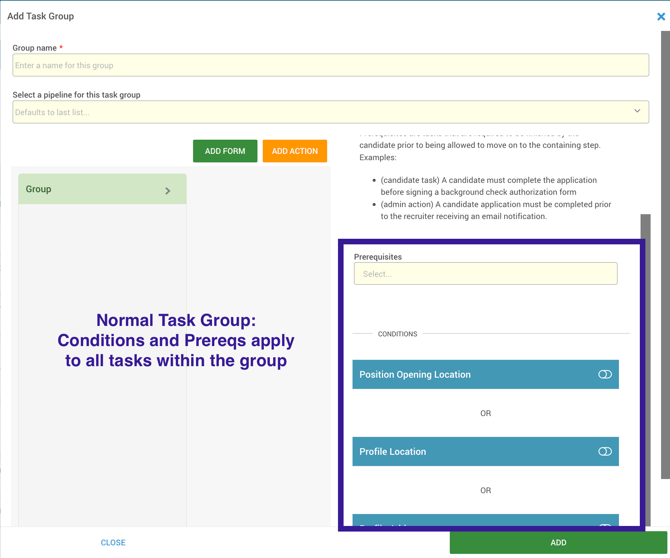This screenshot has height=558, width=670.
Task: Open the Prerequisites select box
Action: (485, 274)
